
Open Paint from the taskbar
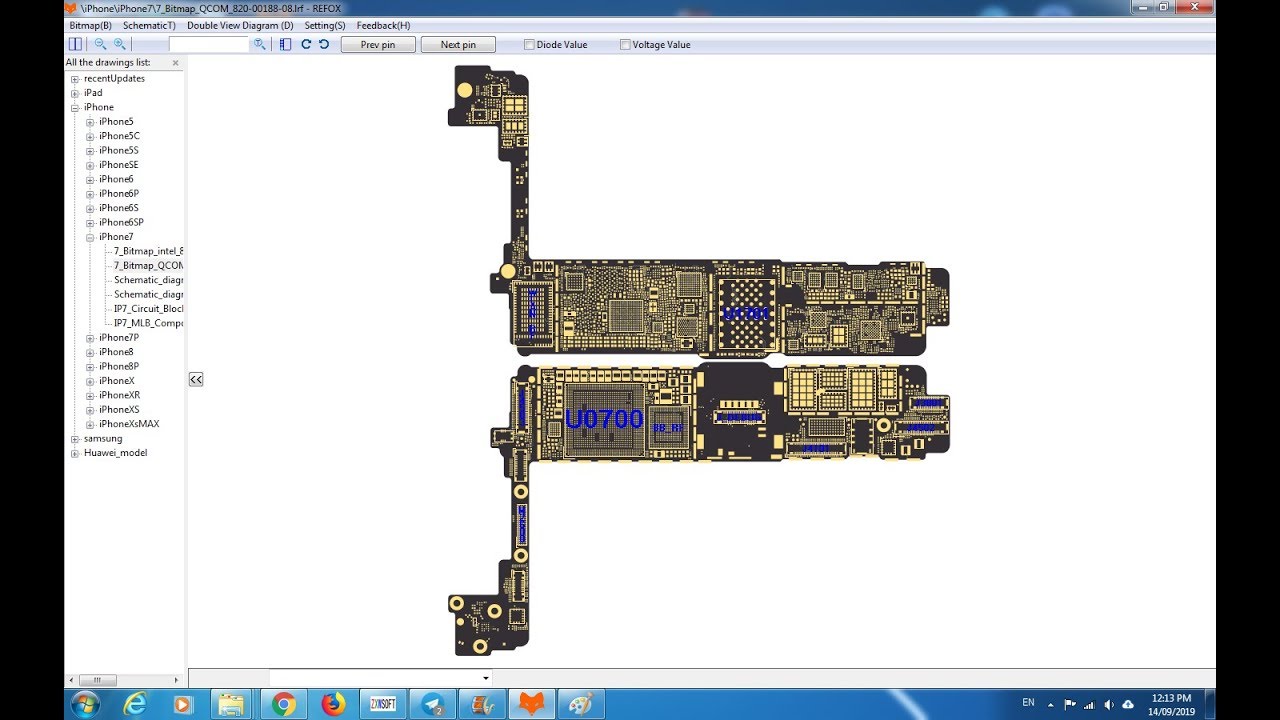[581, 704]
